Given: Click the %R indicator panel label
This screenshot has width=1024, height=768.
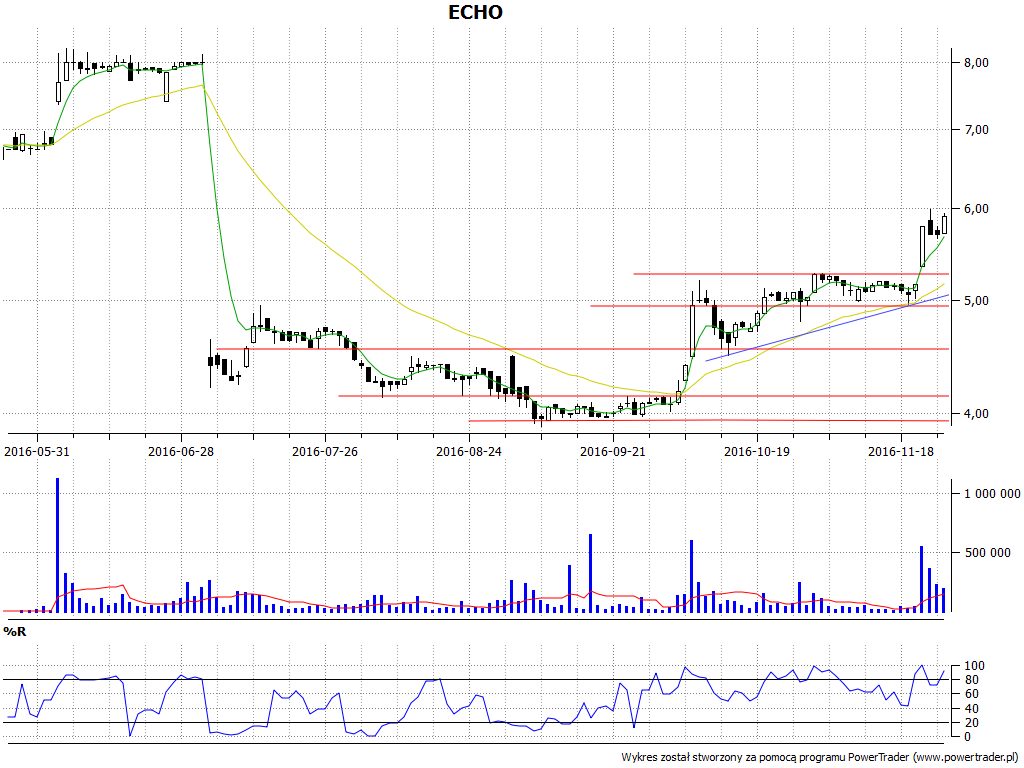Looking at the screenshot, I should (x=15, y=632).
